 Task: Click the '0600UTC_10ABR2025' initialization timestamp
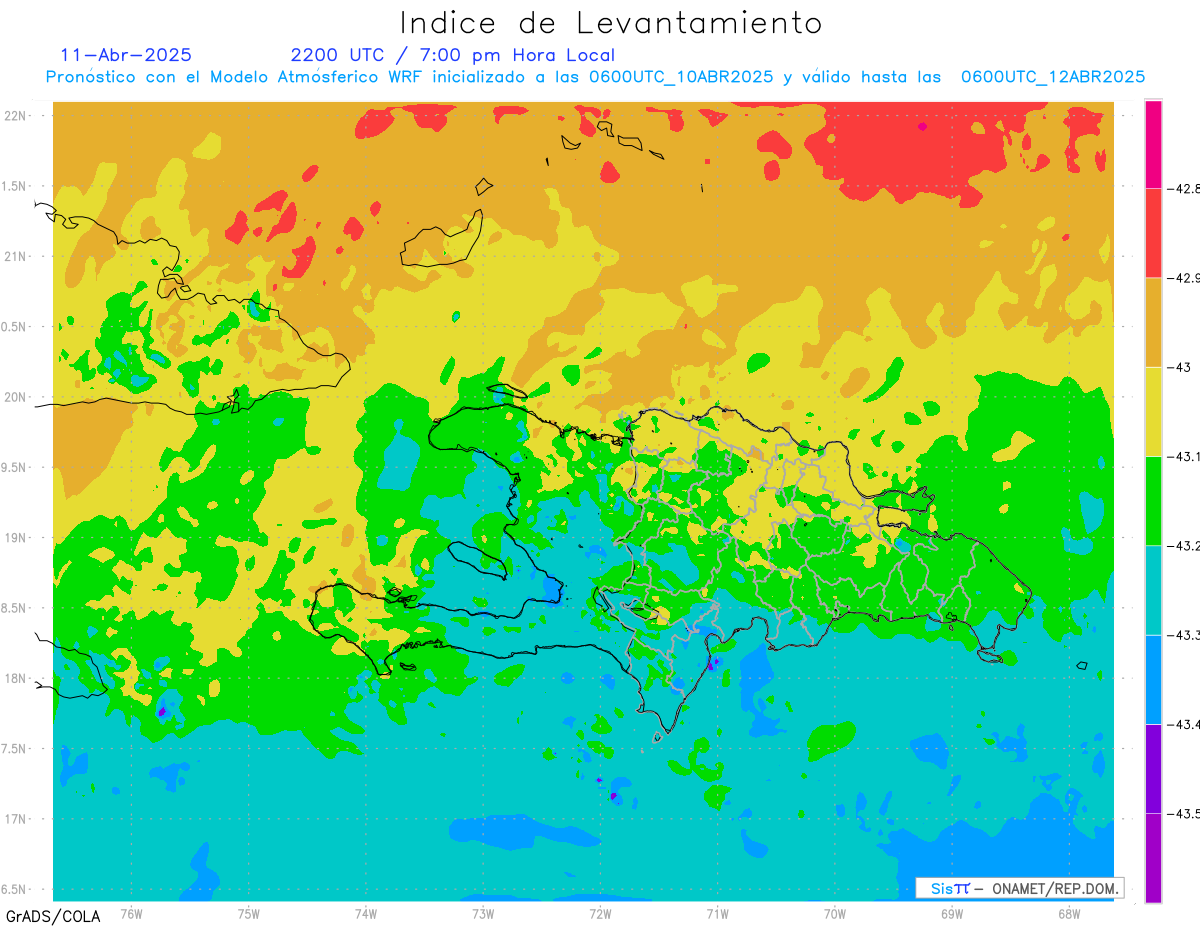click(x=681, y=77)
